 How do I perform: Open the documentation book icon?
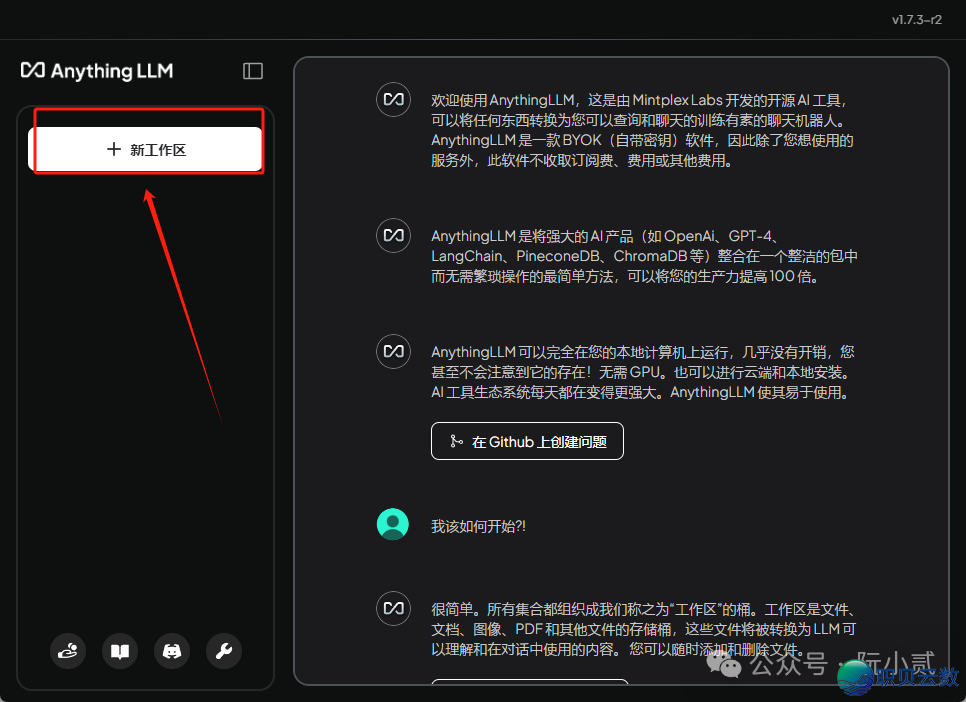[119, 651]
